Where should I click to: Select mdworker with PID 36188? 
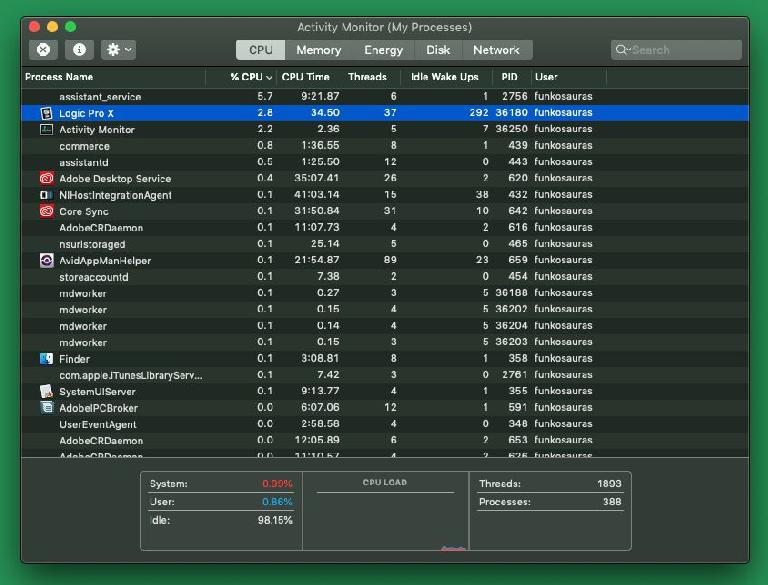pos(385,293)
